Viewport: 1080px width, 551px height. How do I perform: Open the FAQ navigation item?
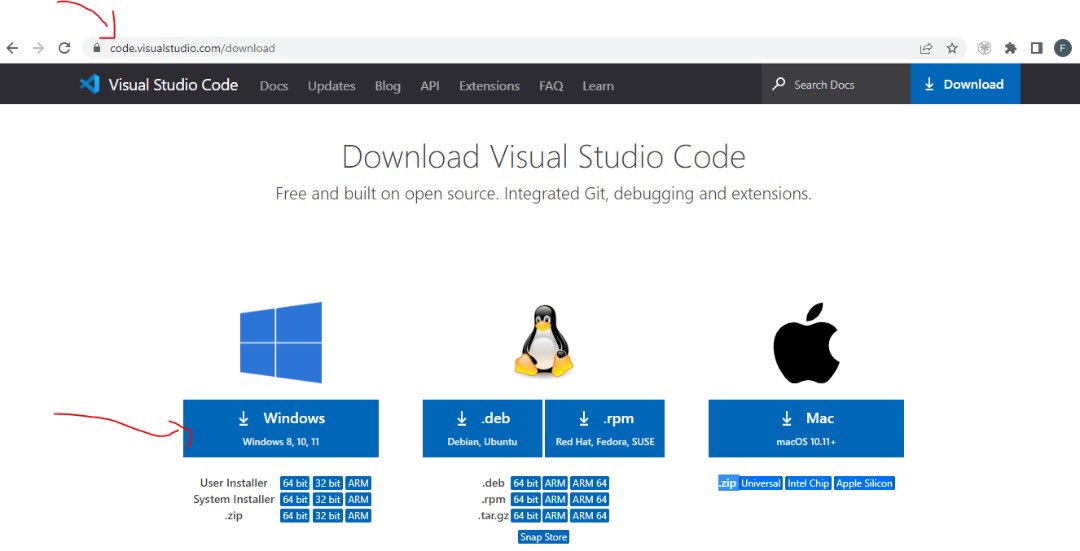coord(551,86)
